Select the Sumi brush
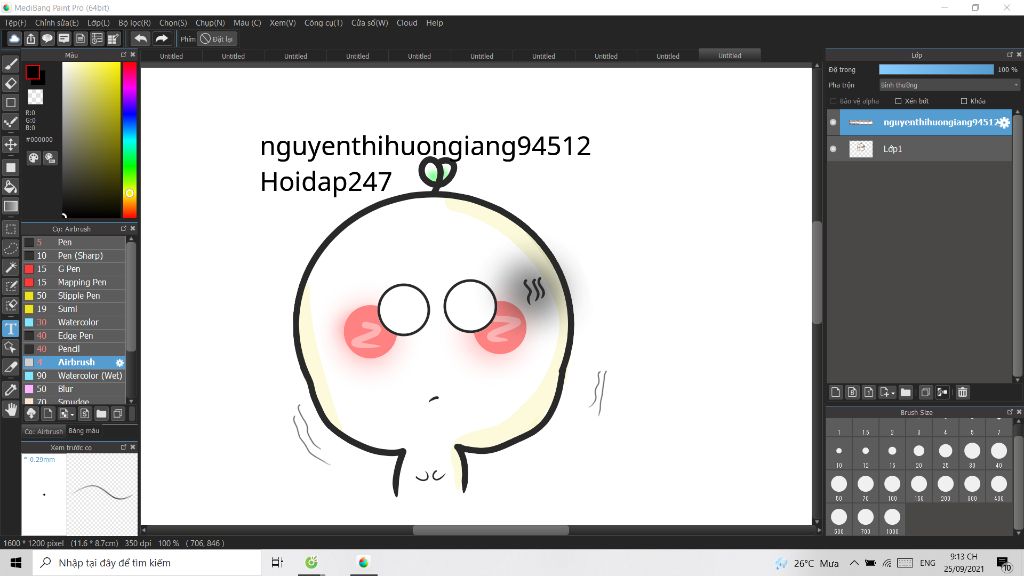This screenshot has width=1024, height=576. (74, 309)
